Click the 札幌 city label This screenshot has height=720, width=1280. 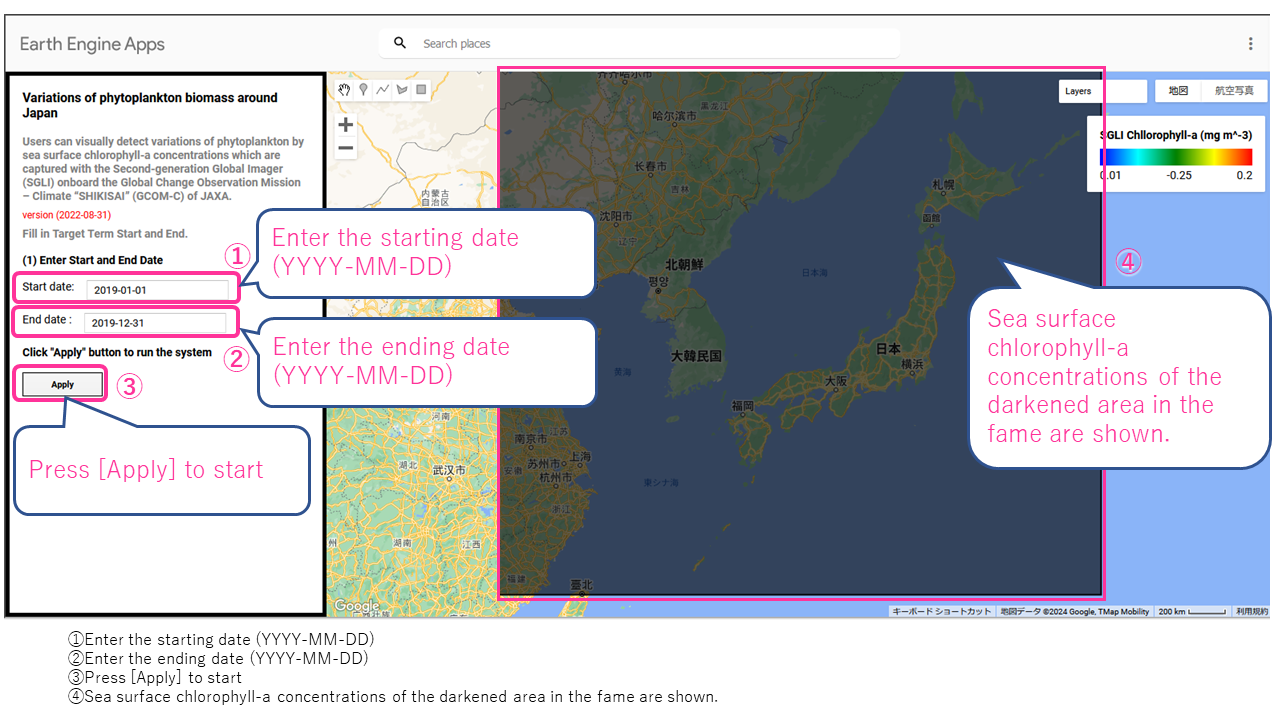942,184
